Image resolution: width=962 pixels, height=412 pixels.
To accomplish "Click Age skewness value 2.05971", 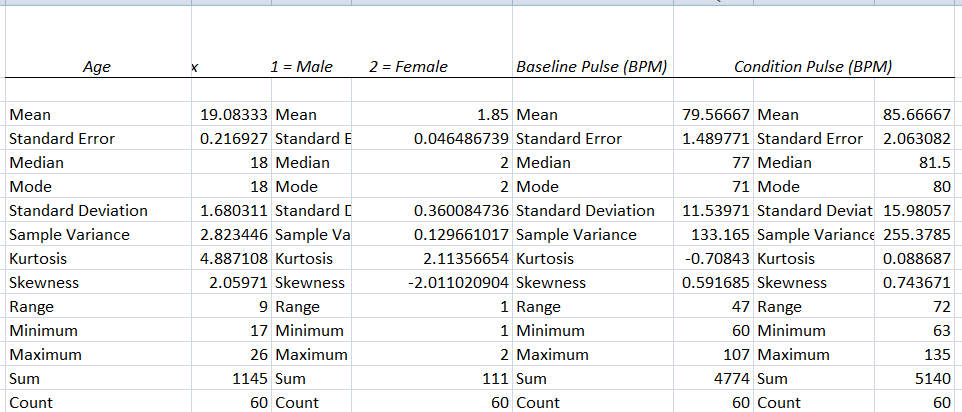I will (238, 283).
